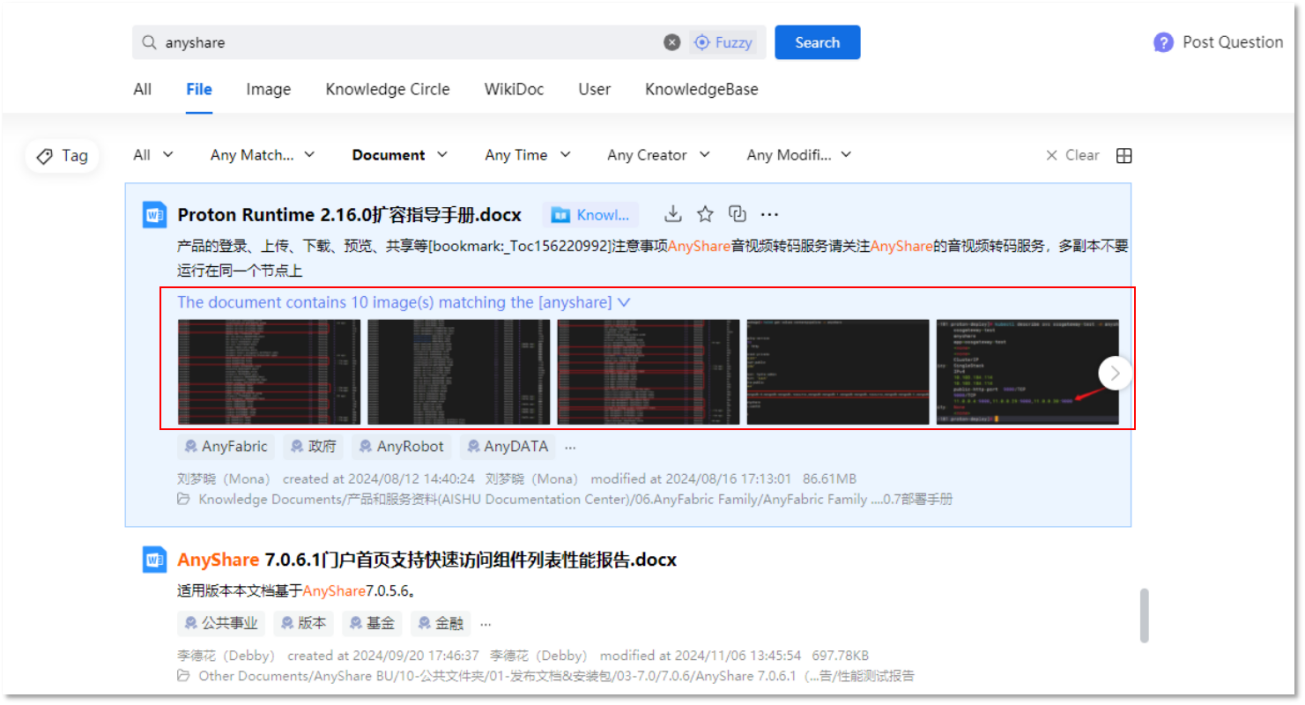Open the Knowl... folder location tag

coord(590,215)
